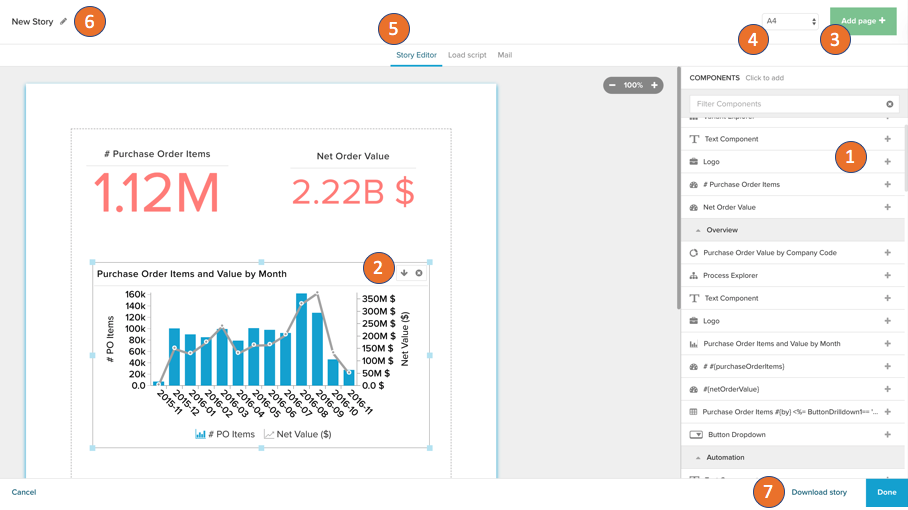Add the Button Dropdown component
This screenshot has height=510, width=908.
[887, 435]
